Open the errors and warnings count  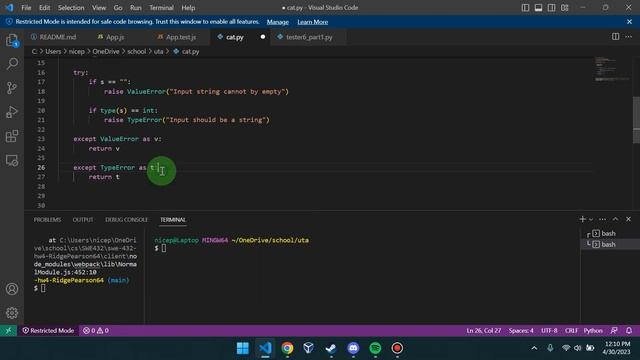tap(96, 330)
